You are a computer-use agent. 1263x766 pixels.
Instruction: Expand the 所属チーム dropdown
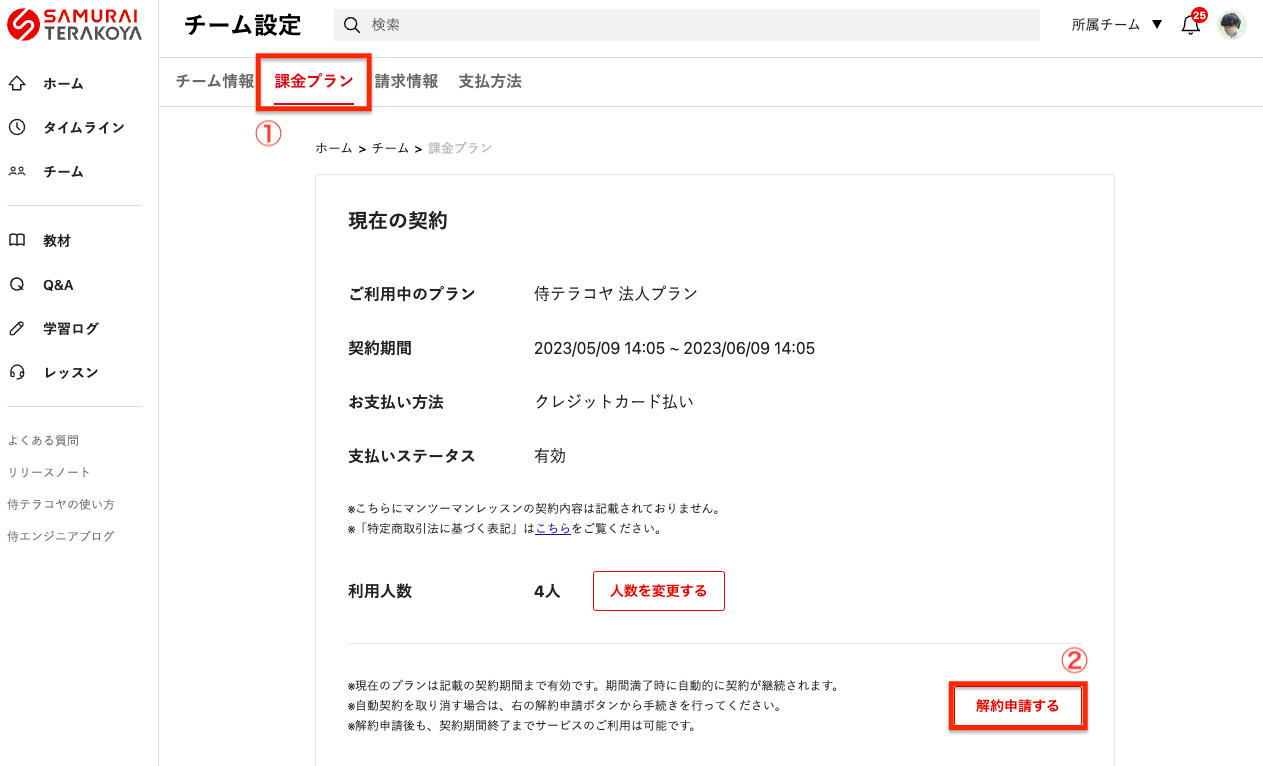[x=1116, y=25]
